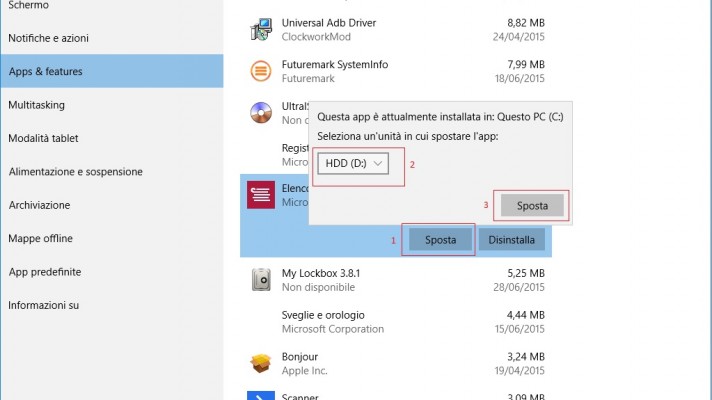Click the date 18/06/2015
Viewport: 712px width, 400px height.
[x=519, y=79]
